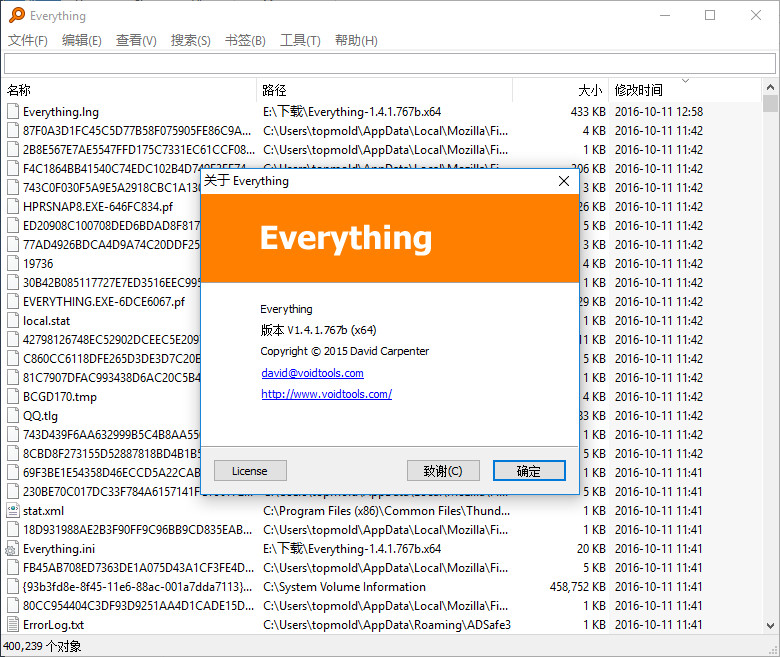Select the local.stat file name
The image size is (780, 657).
tap(46, 321)
